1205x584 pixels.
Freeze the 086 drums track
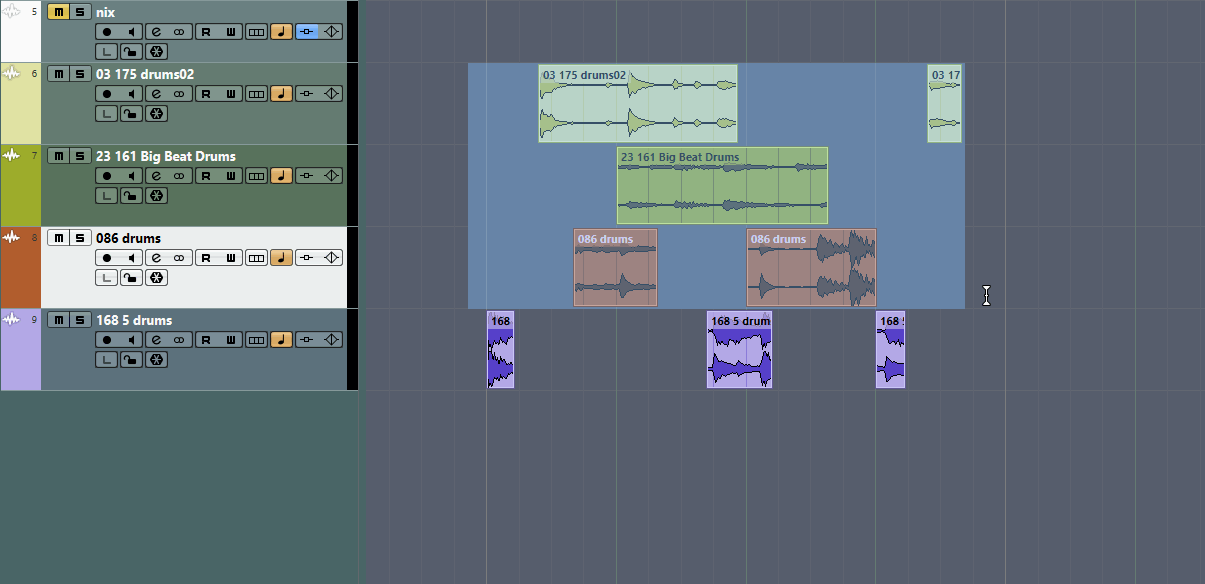[x=157, y=278]
